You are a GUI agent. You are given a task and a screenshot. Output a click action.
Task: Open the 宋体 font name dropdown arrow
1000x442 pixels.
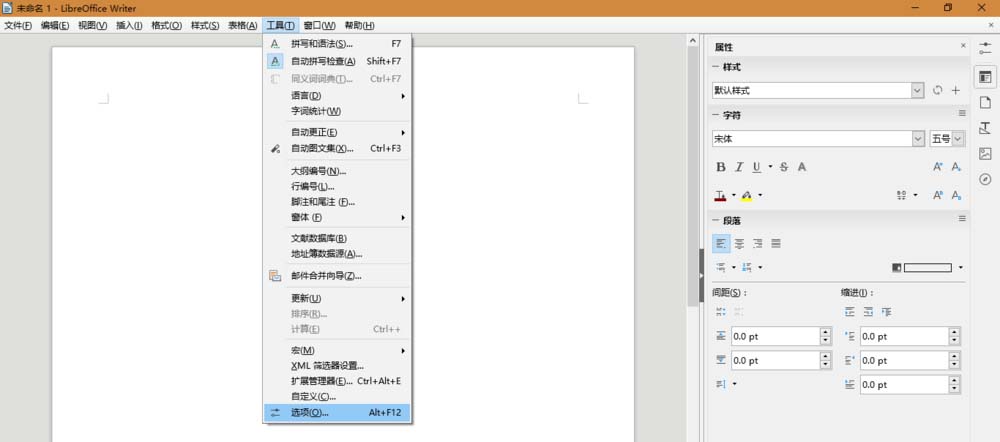(918, 138)
